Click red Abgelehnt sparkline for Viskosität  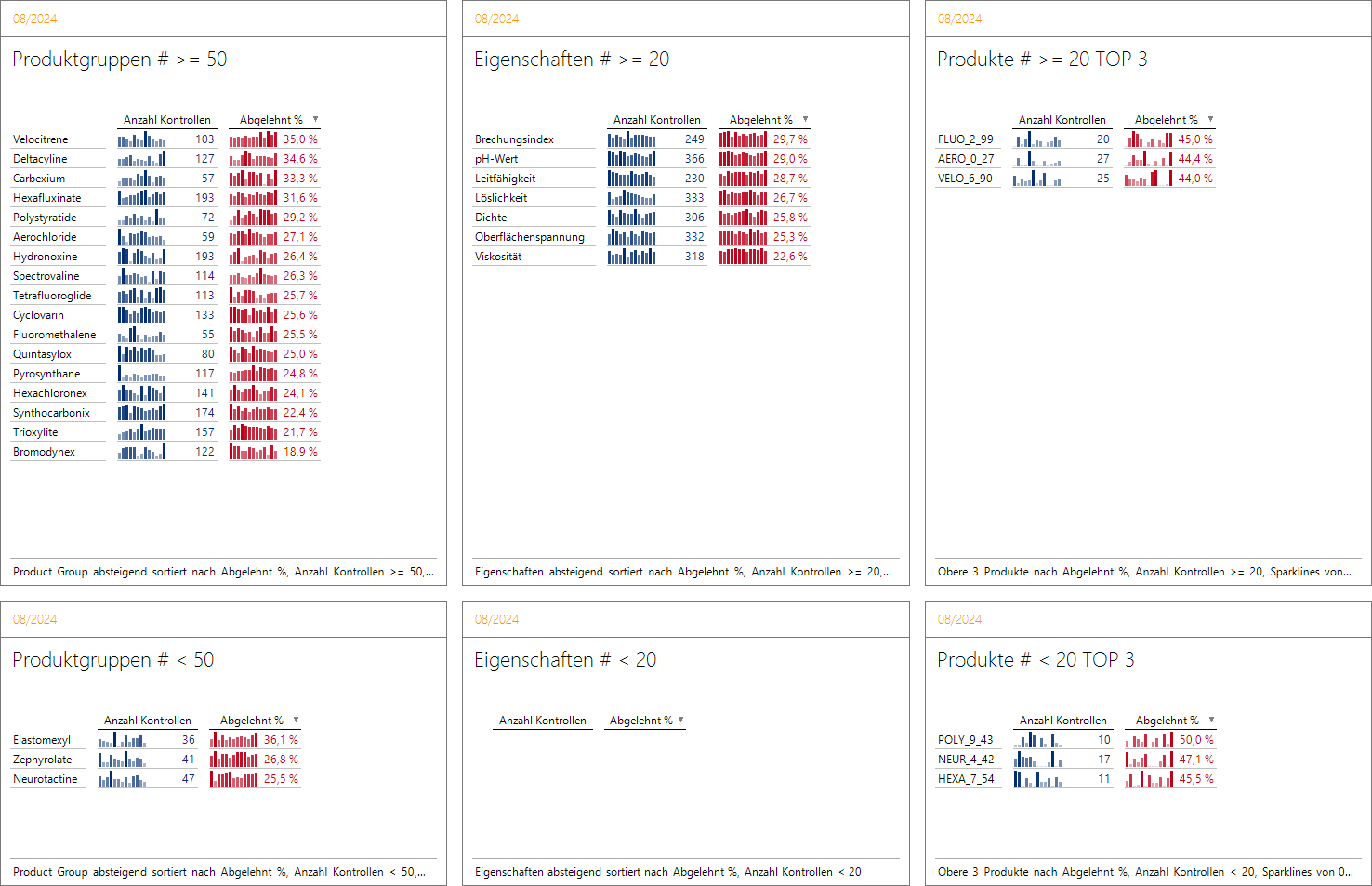[743, 257]
